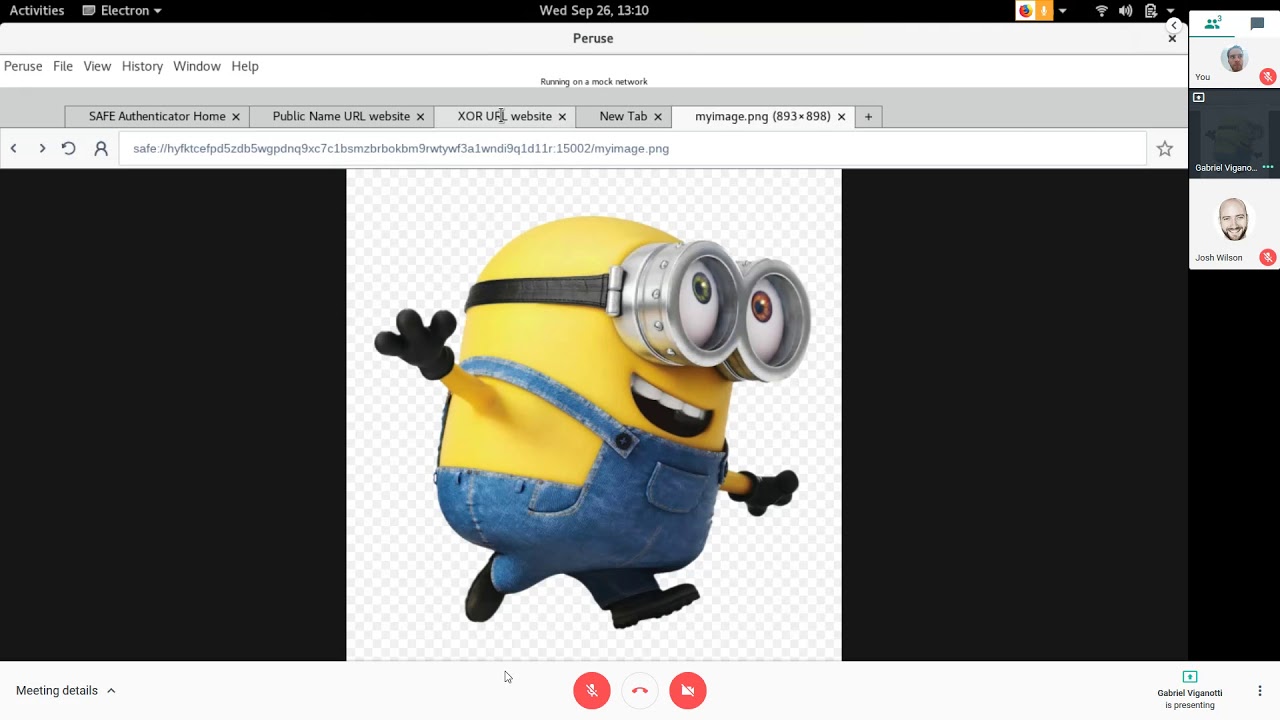Open the Window menu

click(x=197, y=66)
